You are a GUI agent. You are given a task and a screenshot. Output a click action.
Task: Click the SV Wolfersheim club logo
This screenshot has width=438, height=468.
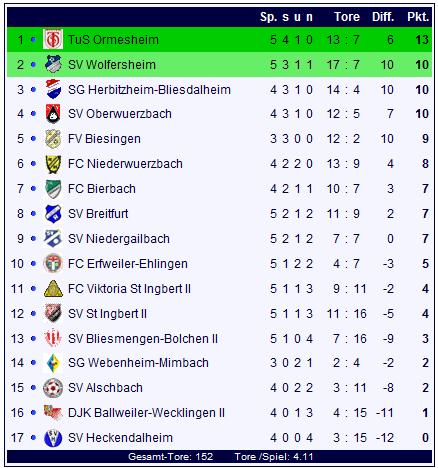tap(53, 64)
